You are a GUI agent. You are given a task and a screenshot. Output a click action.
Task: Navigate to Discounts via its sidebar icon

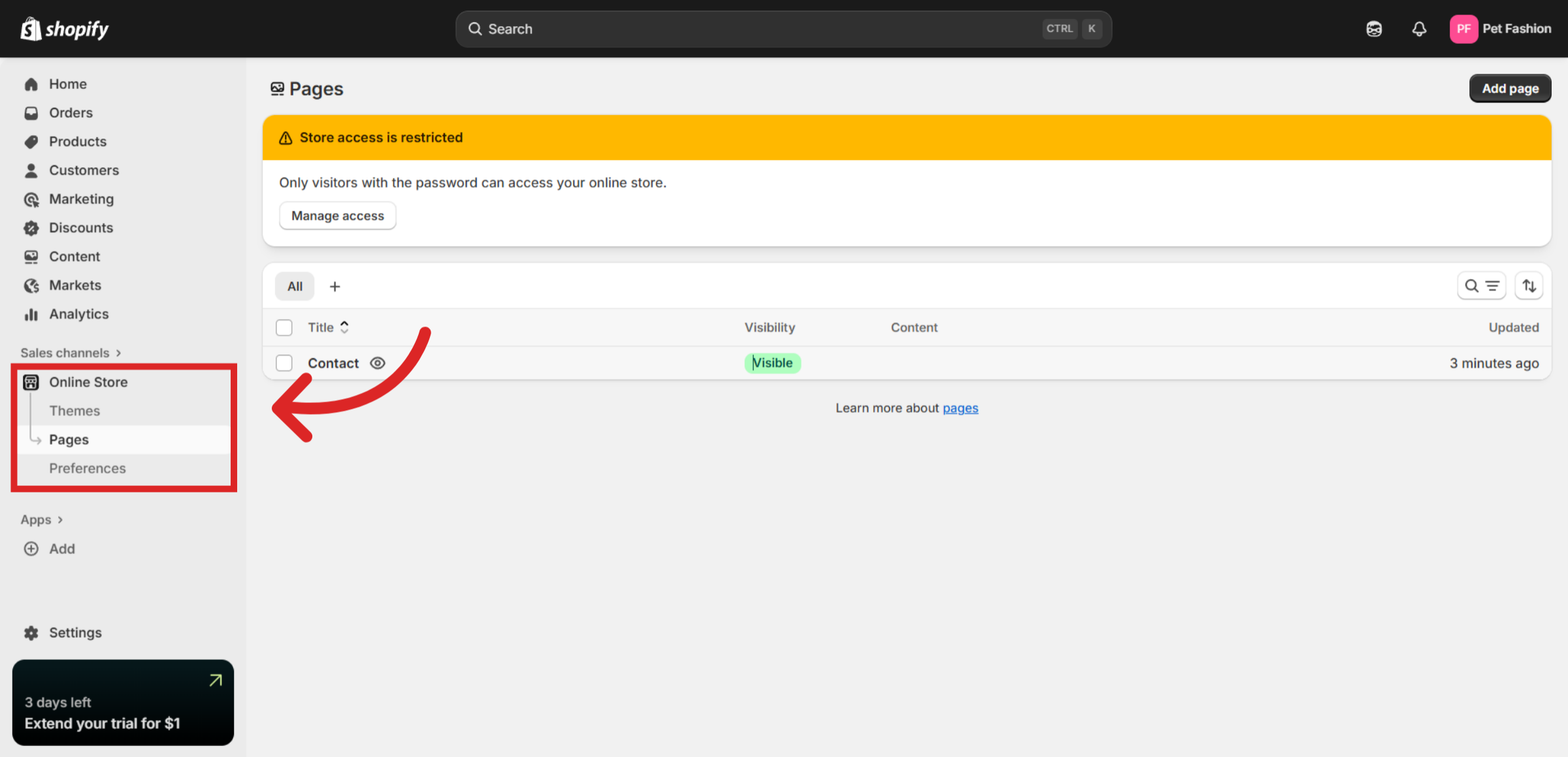[x=31, y=227]
